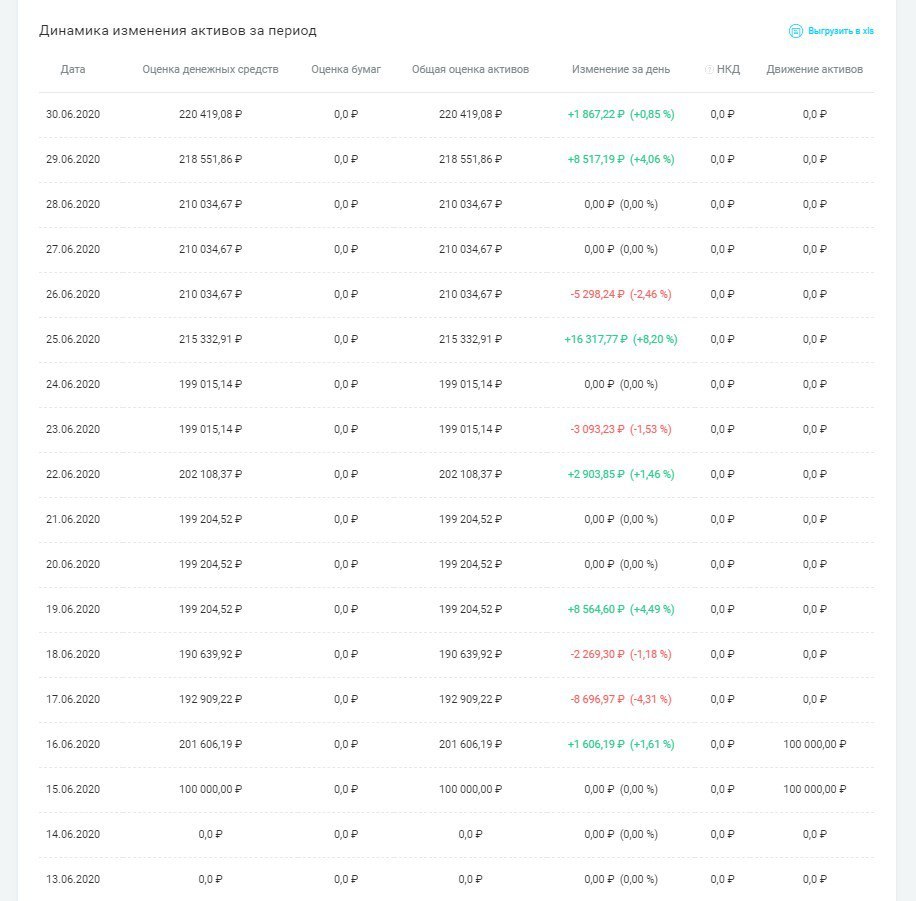Click the xls export icon

tap(795, 31)
